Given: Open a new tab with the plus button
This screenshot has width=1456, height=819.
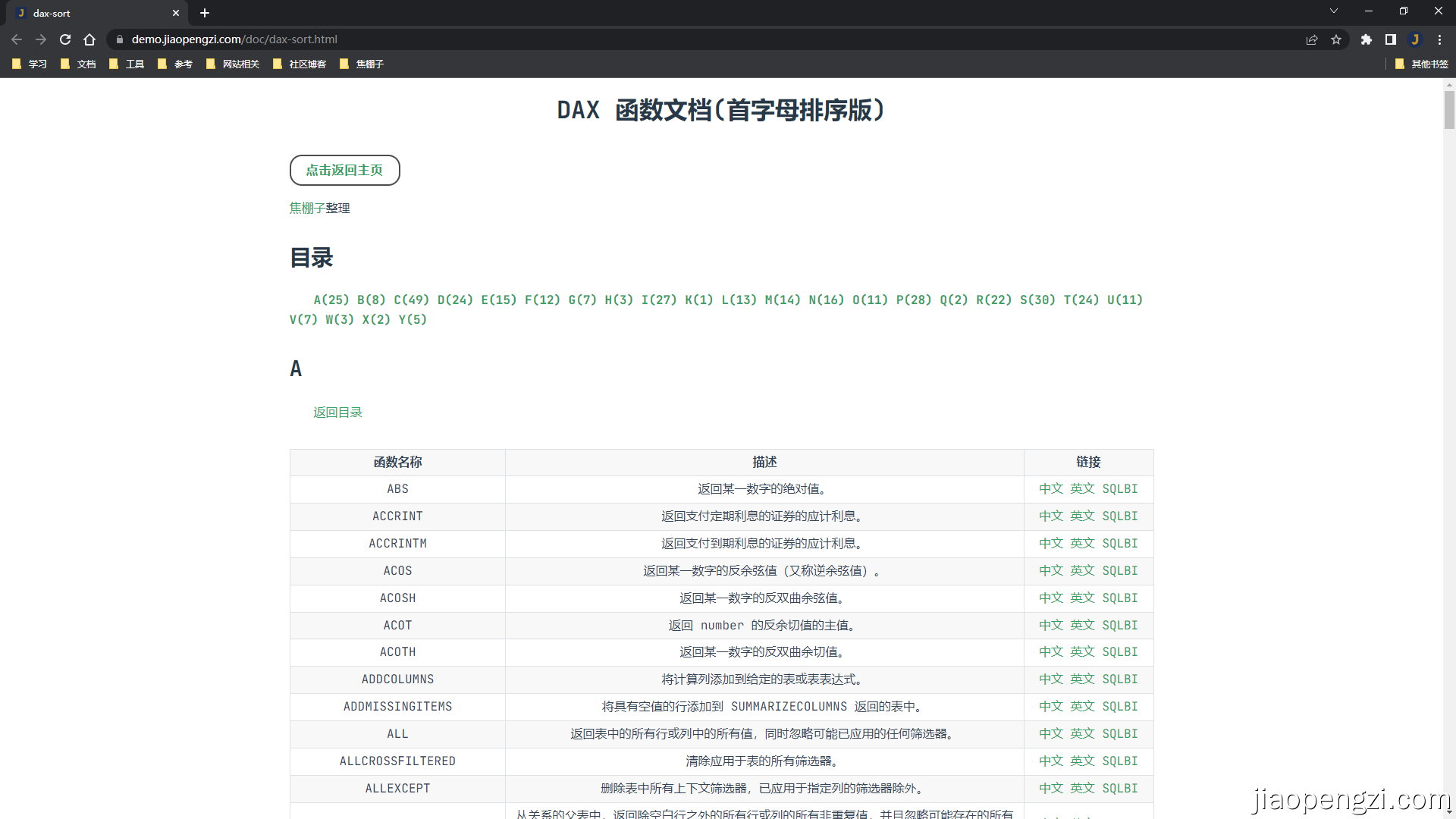Looking at the screenshot, I should tap(205, 13).
